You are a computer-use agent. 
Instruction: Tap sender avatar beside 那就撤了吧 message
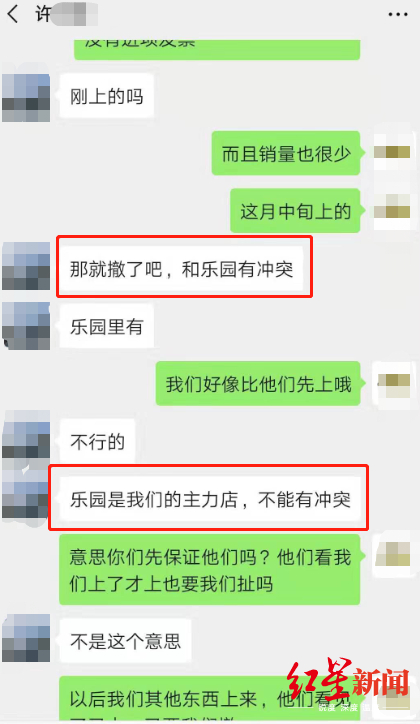point(26,266)
